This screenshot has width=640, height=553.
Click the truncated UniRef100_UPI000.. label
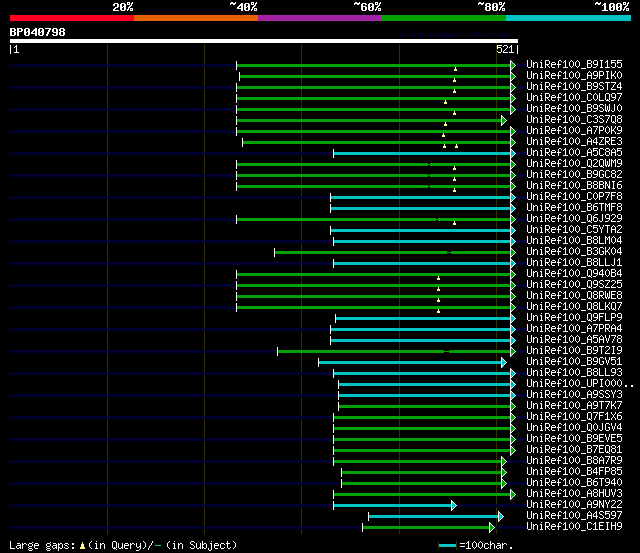(580, 384)
